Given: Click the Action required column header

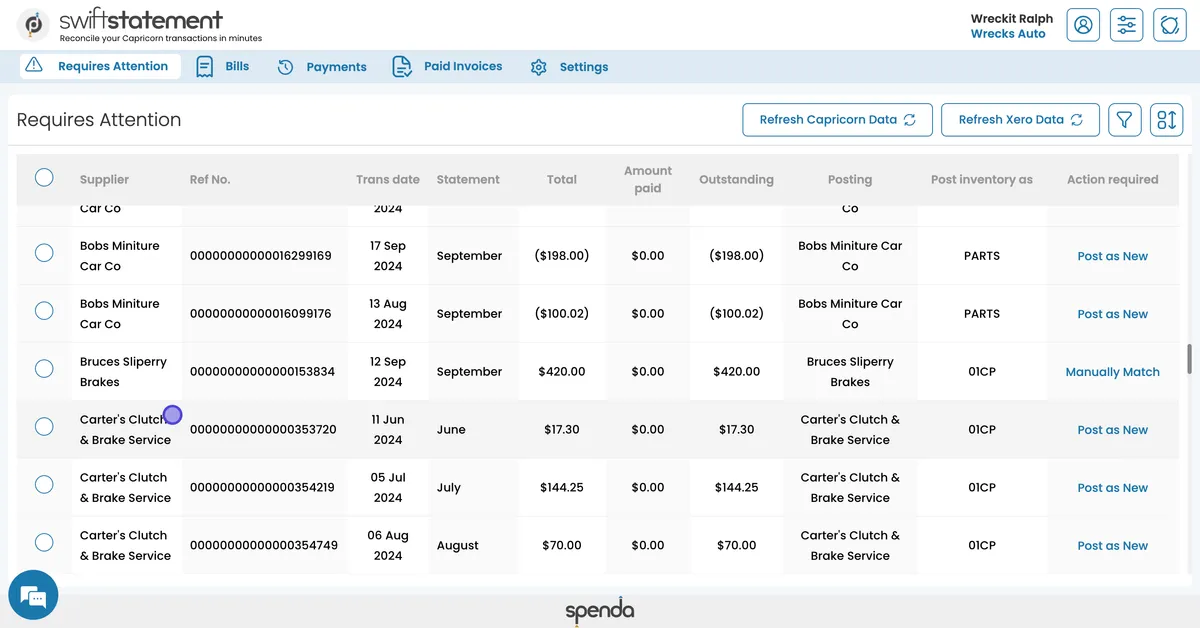Looking at the screenshot, I should point(1112,180).
